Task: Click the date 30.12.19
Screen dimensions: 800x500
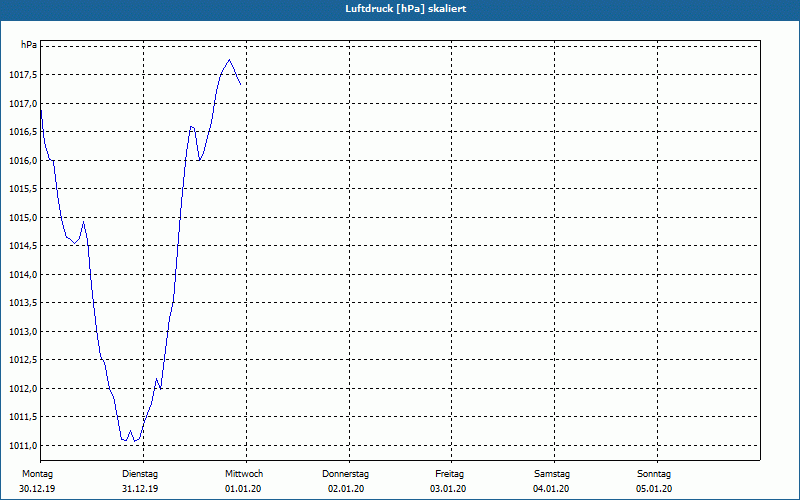Action: (x=37, y=489)
